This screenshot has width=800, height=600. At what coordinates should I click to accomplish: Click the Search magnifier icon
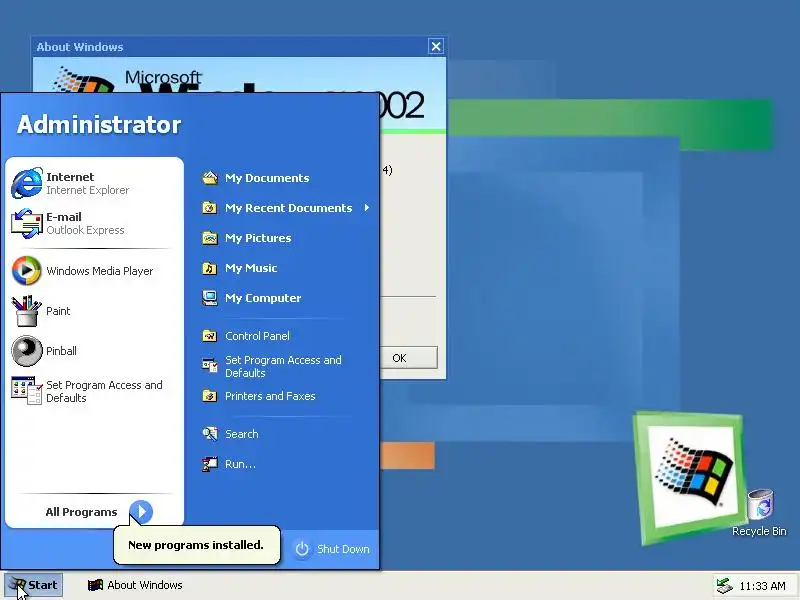click(x=210, y=434)
